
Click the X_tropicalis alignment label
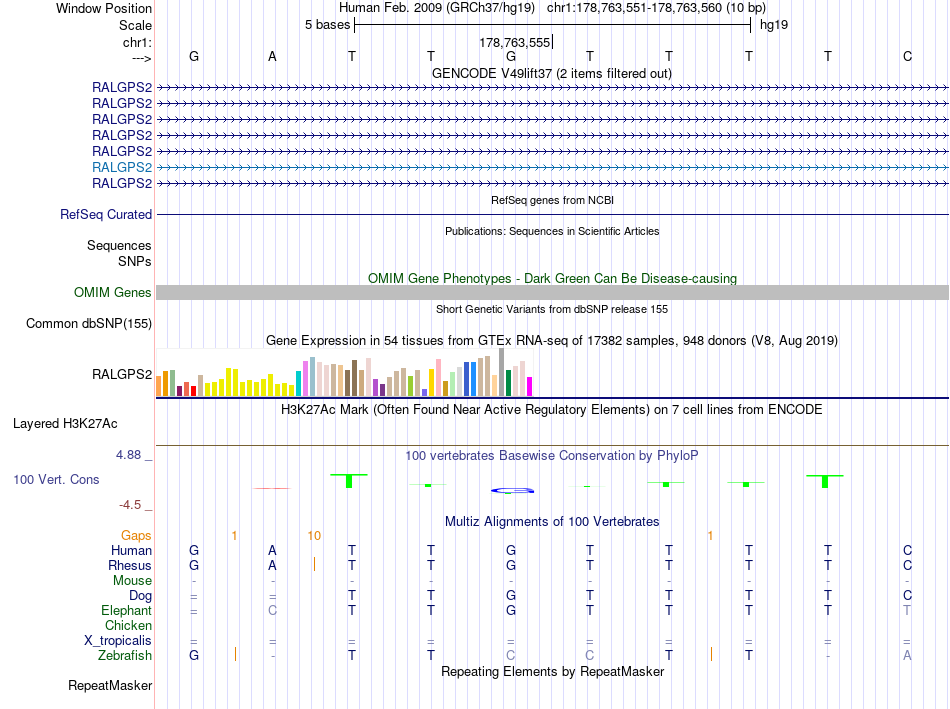point(118,641)
